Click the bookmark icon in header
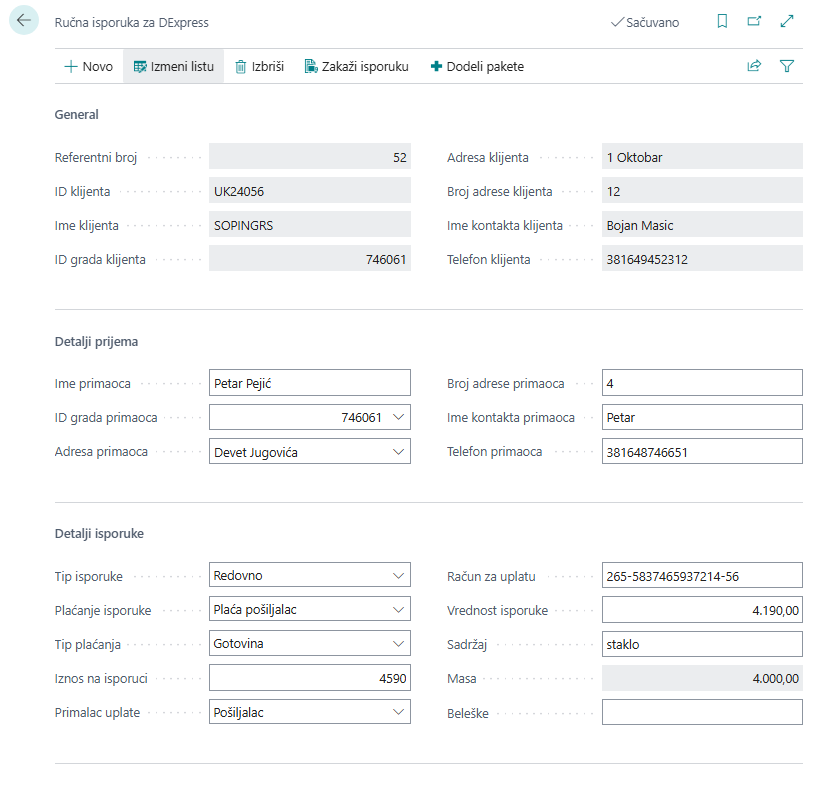Viewport: 832px width, 787px height. click(722, 21)
